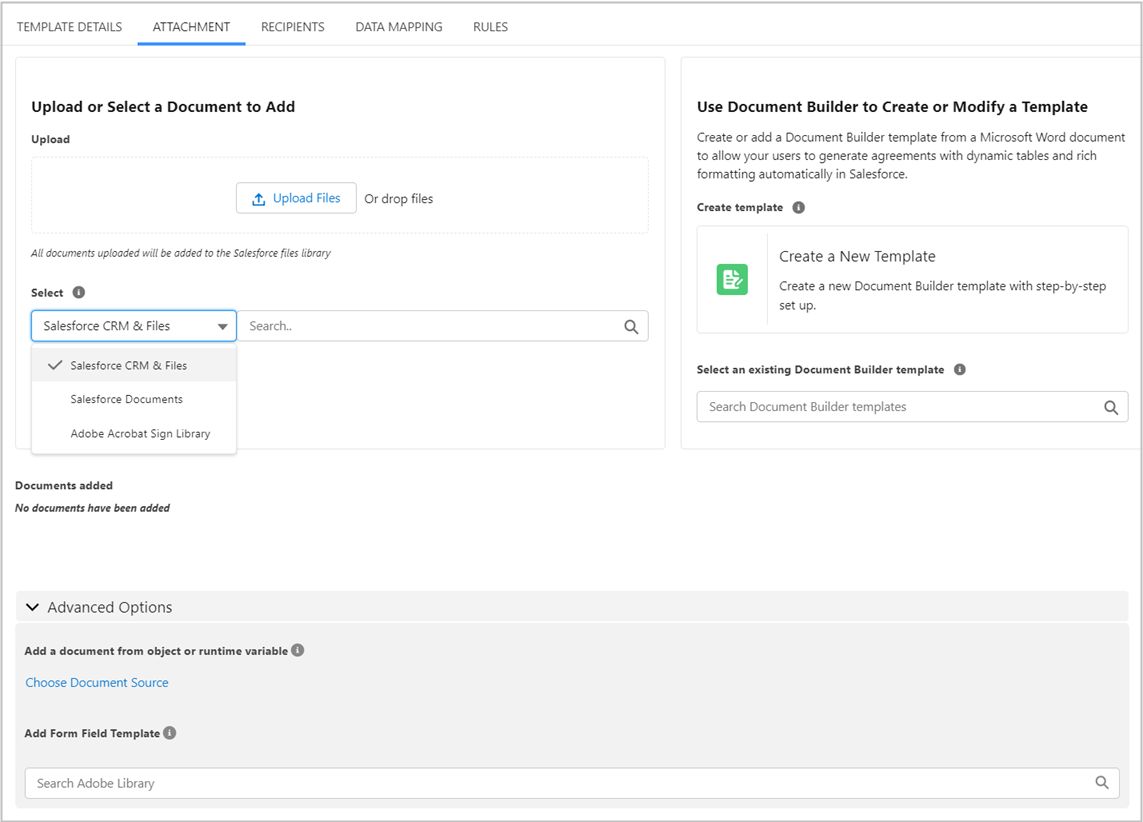Click the Documents added label
Screen dimensions: 1143x822
(x=64, y=485)
